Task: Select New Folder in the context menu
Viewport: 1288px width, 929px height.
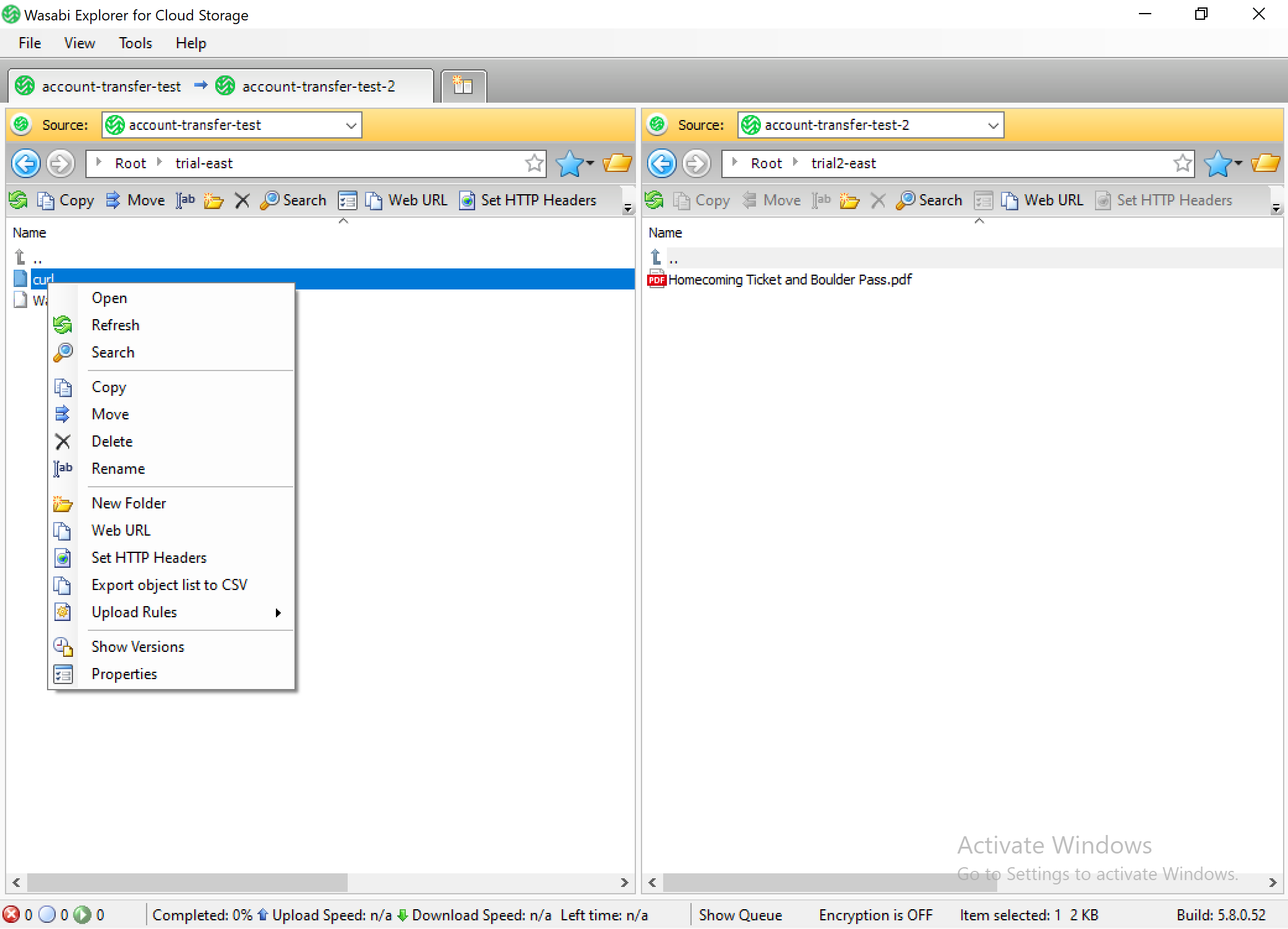Action: coord(171,503)
